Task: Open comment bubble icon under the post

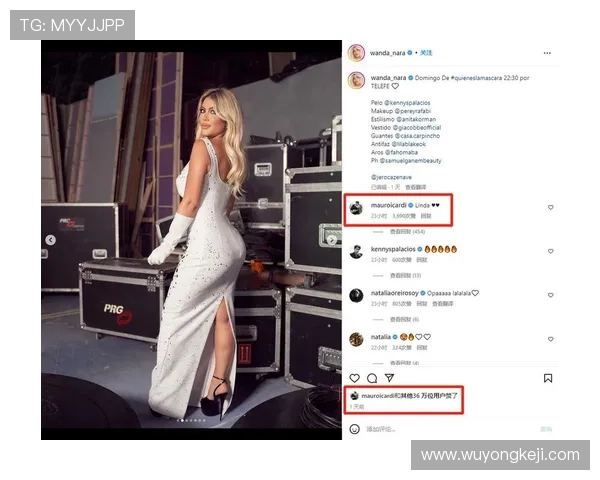Action: (372, 378)
